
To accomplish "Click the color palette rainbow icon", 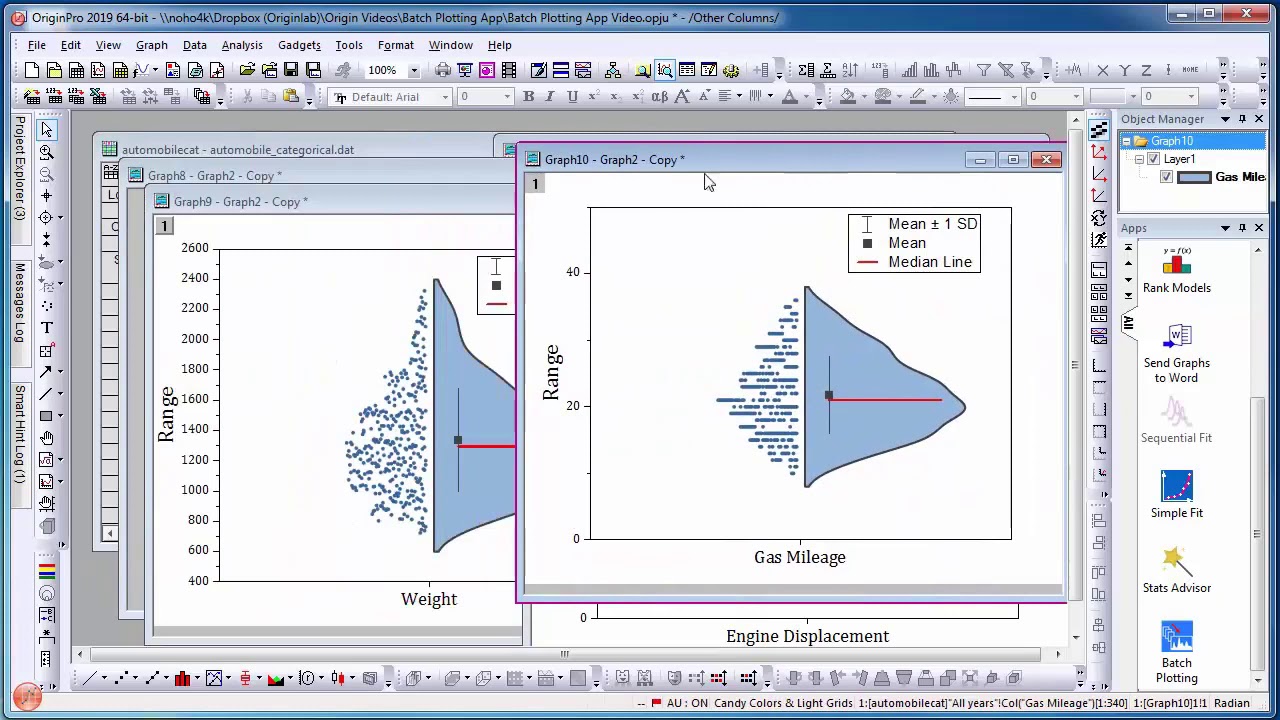I will 46,572.
